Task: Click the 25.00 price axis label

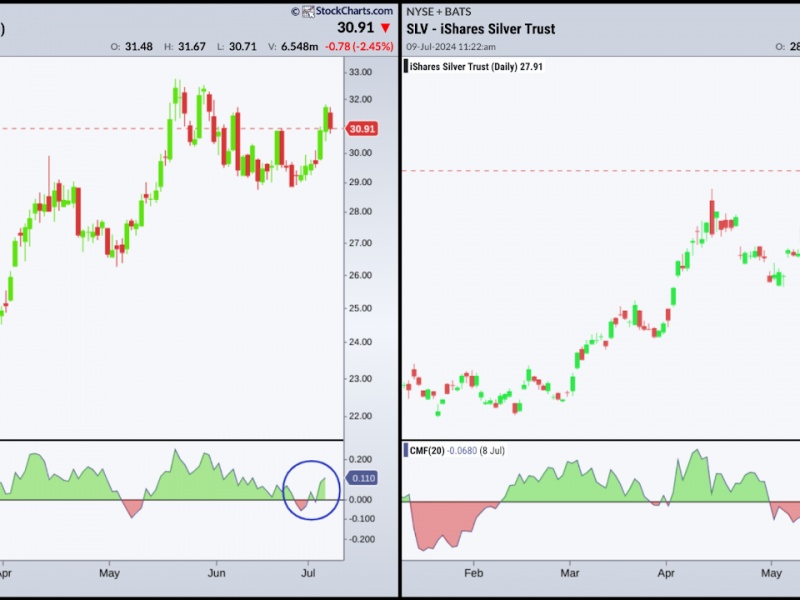Action: click(360, 309)
